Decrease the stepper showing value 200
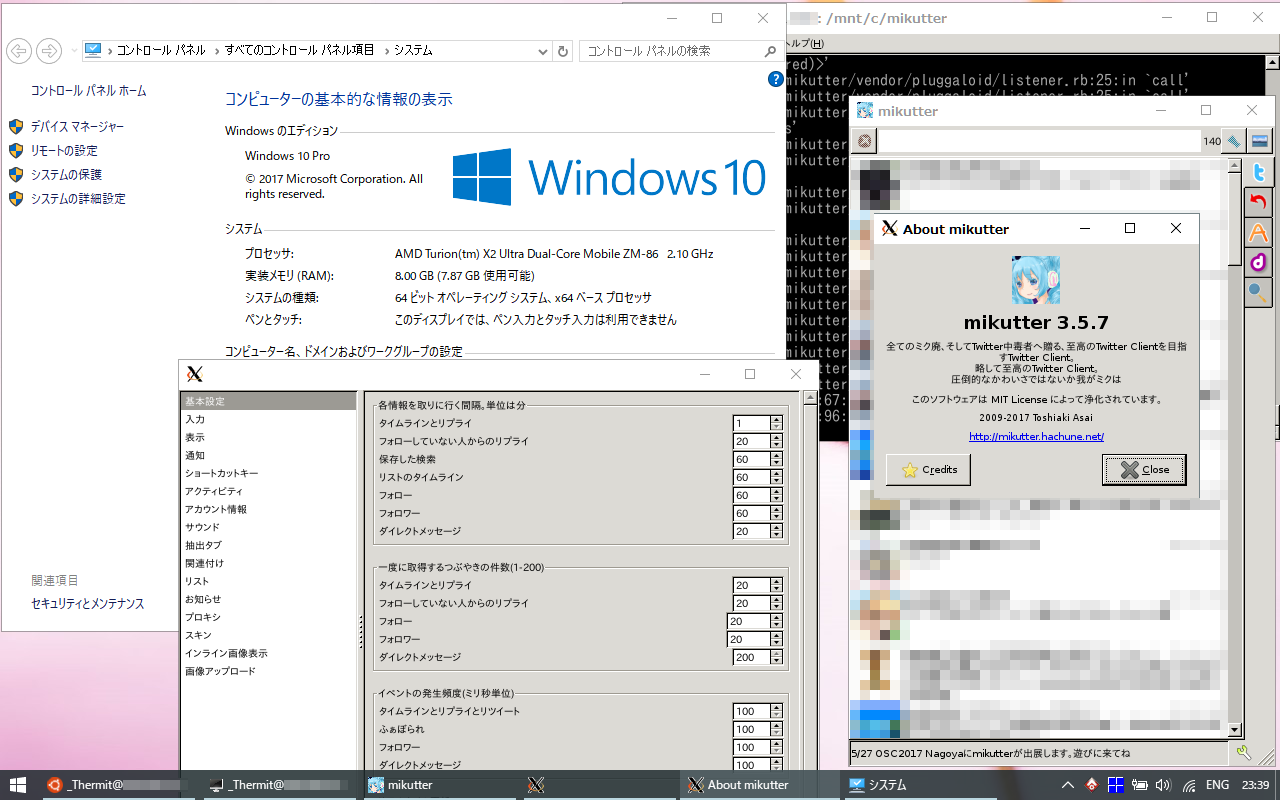 coord(777,662)
